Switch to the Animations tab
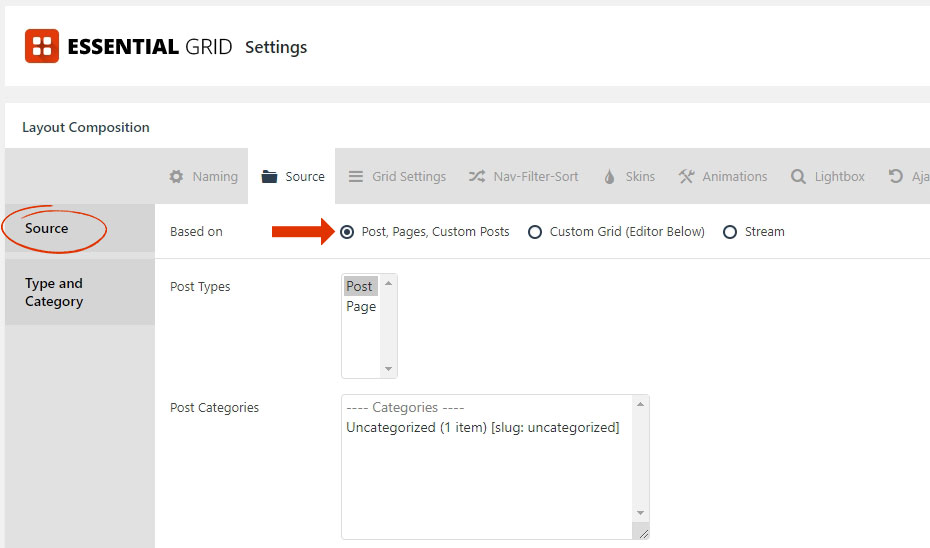This screenshot has height=548, width=930. [x=722, y=176]
